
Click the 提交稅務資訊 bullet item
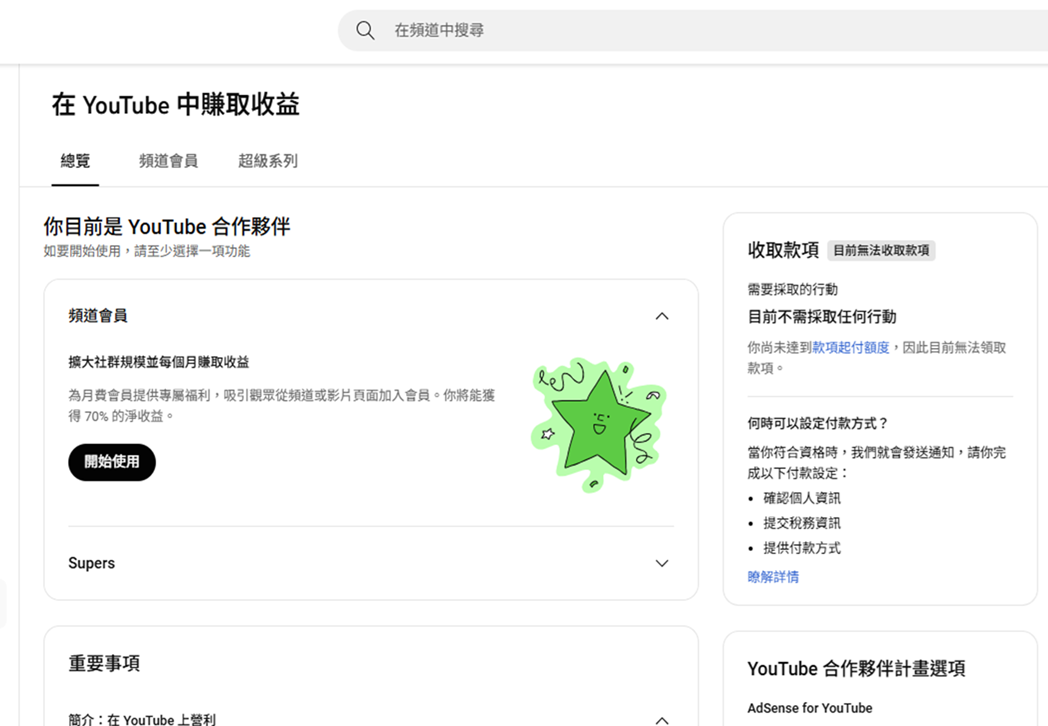coord(802,523)
